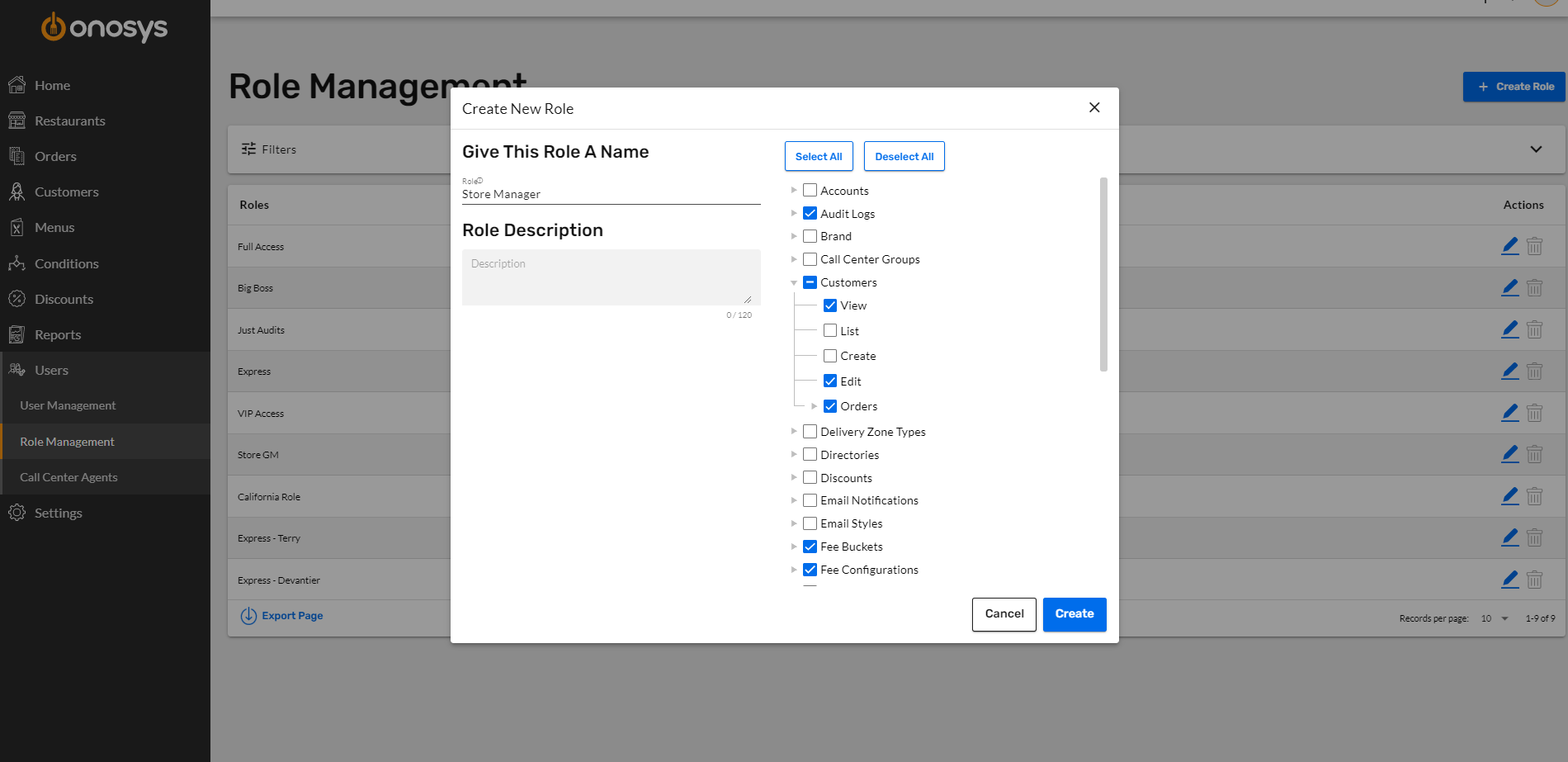The image size is (1568, 762).
Task: Open the Records per page dropdown
Action: coord(1494,618)
